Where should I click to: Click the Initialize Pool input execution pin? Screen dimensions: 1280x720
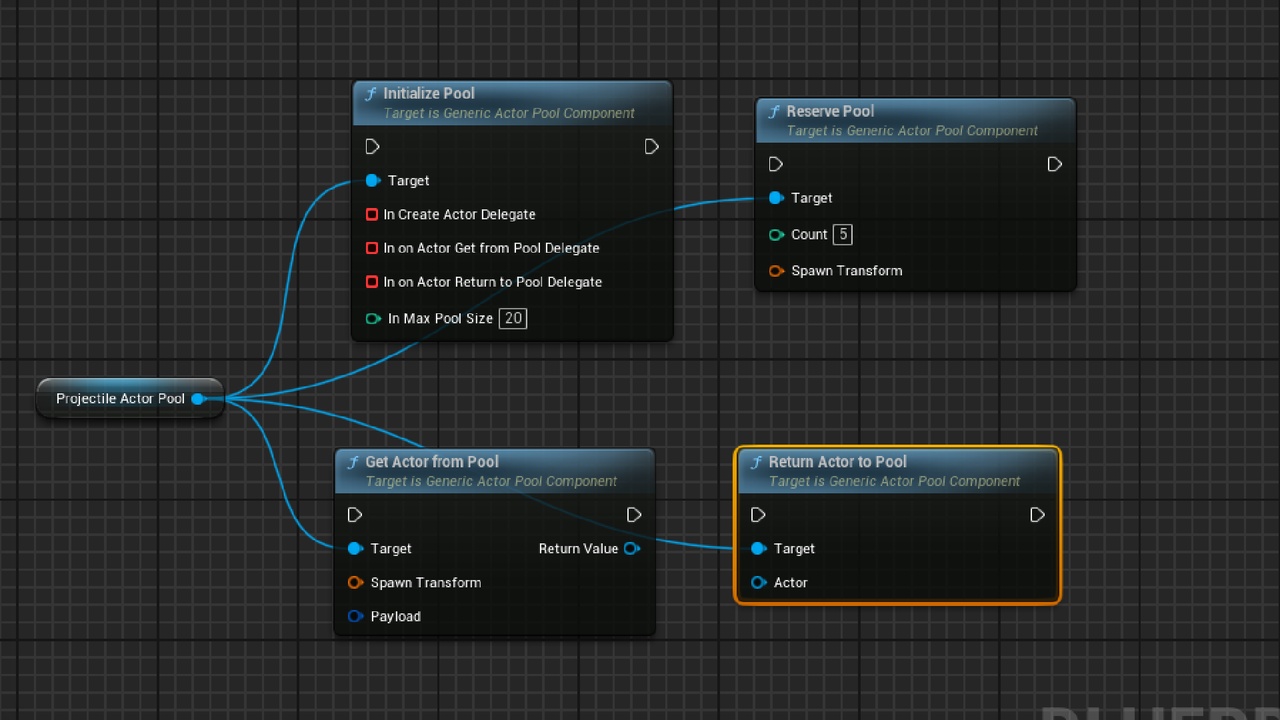click(372, 147)
